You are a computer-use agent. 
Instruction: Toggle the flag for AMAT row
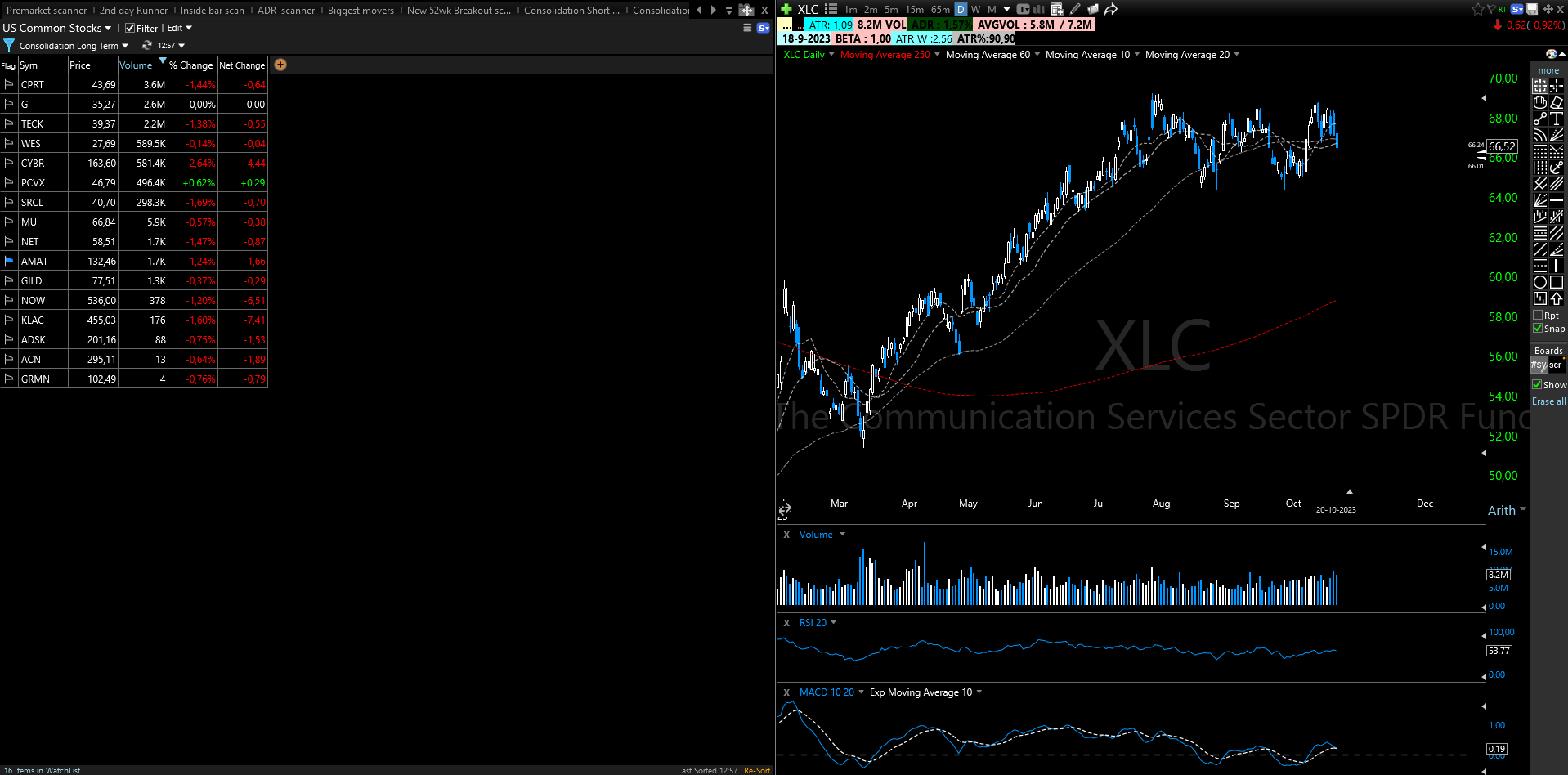(9, 261)
